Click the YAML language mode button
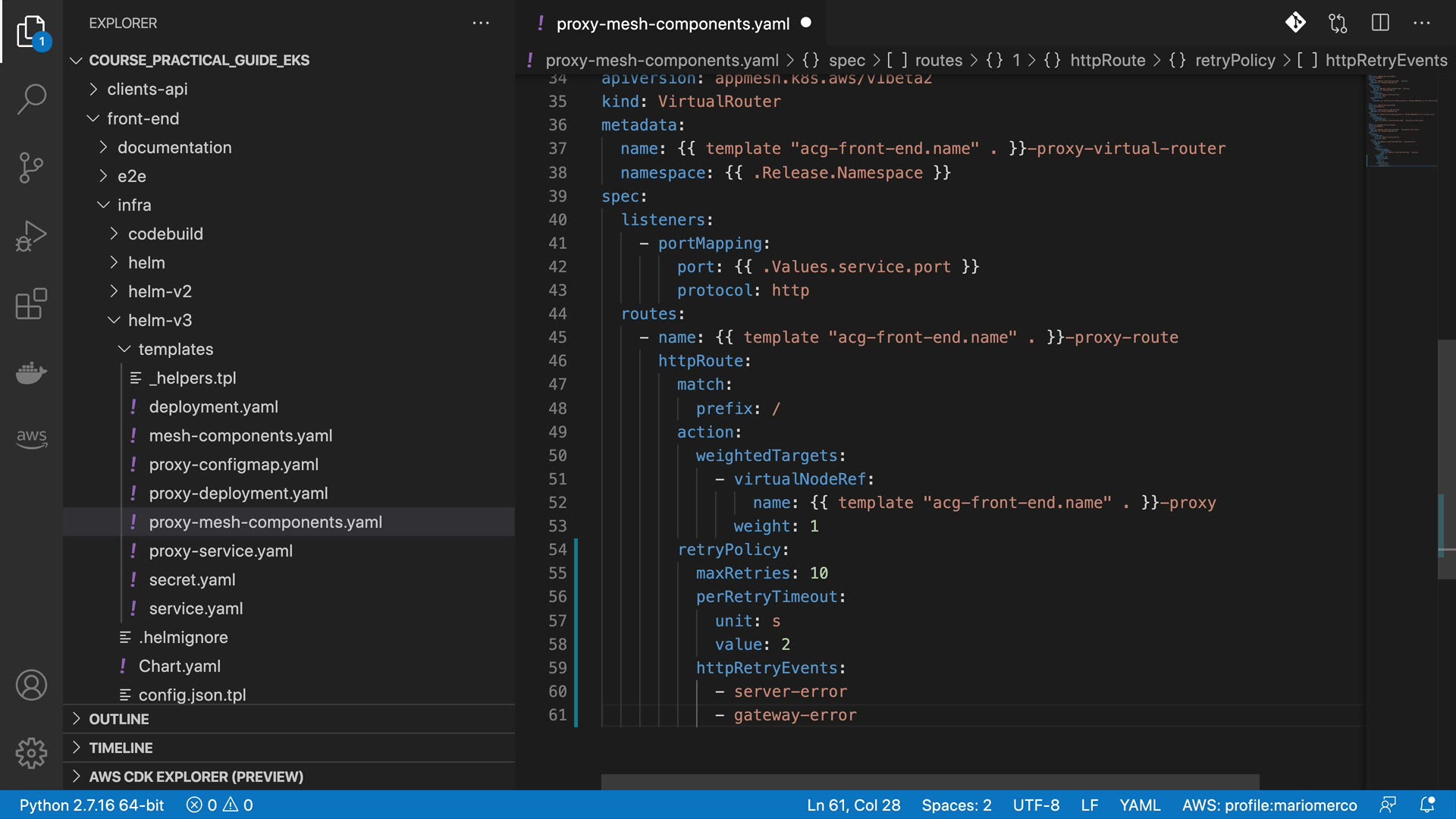The height and width of the screenshot is (819, 1456). point(1140,805)
